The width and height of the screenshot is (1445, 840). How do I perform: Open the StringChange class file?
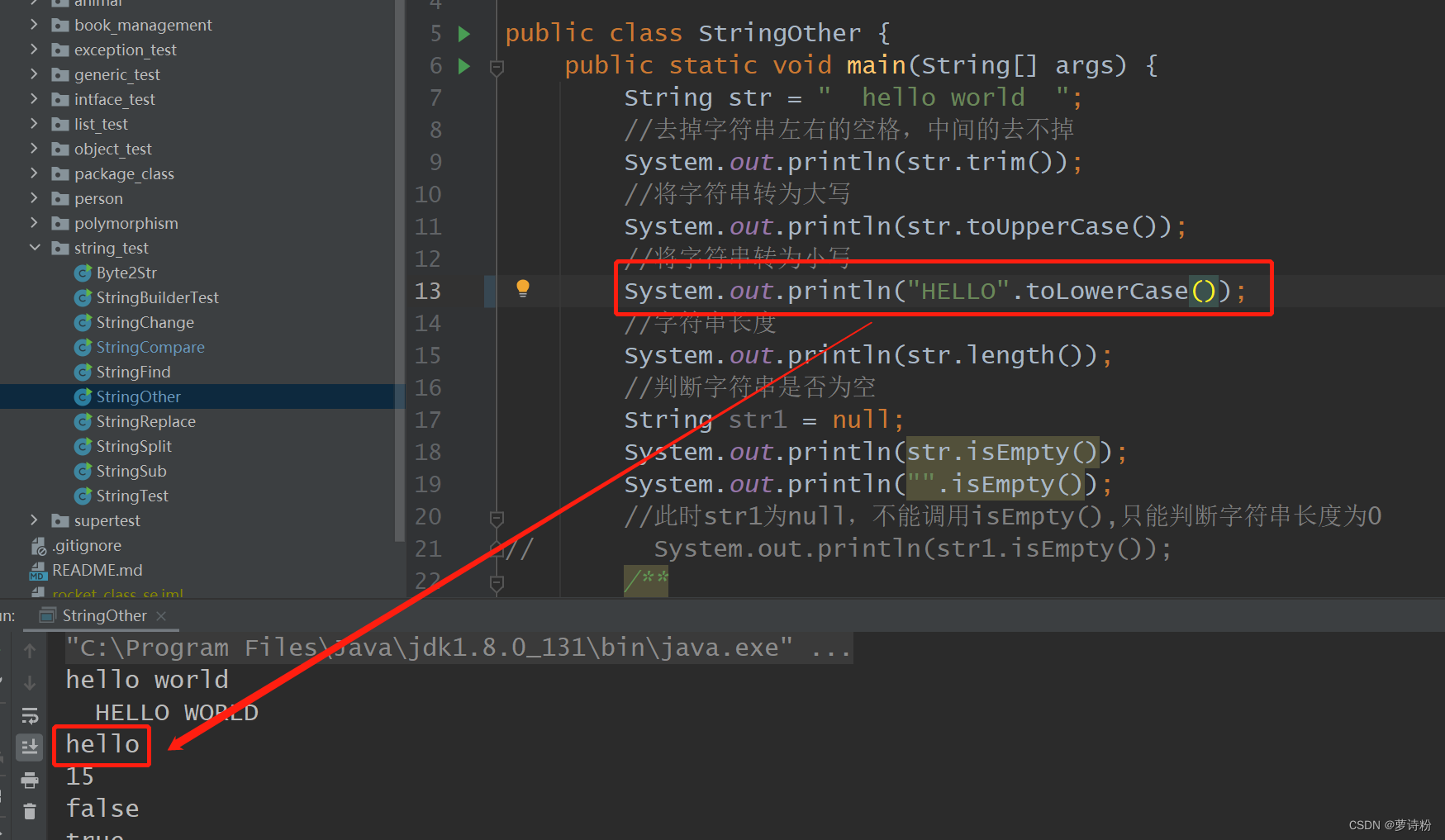145,322
